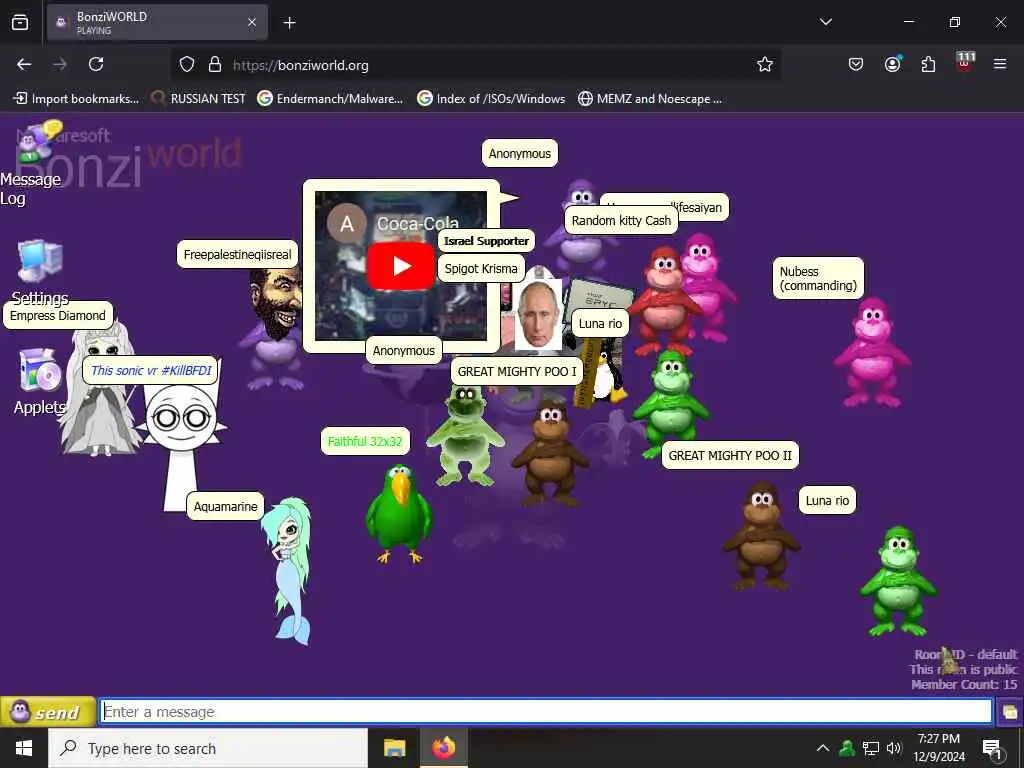The width and height of the screenshot is (1024, 768).
Task: Open the Settings computer icon
Action: 40,263
